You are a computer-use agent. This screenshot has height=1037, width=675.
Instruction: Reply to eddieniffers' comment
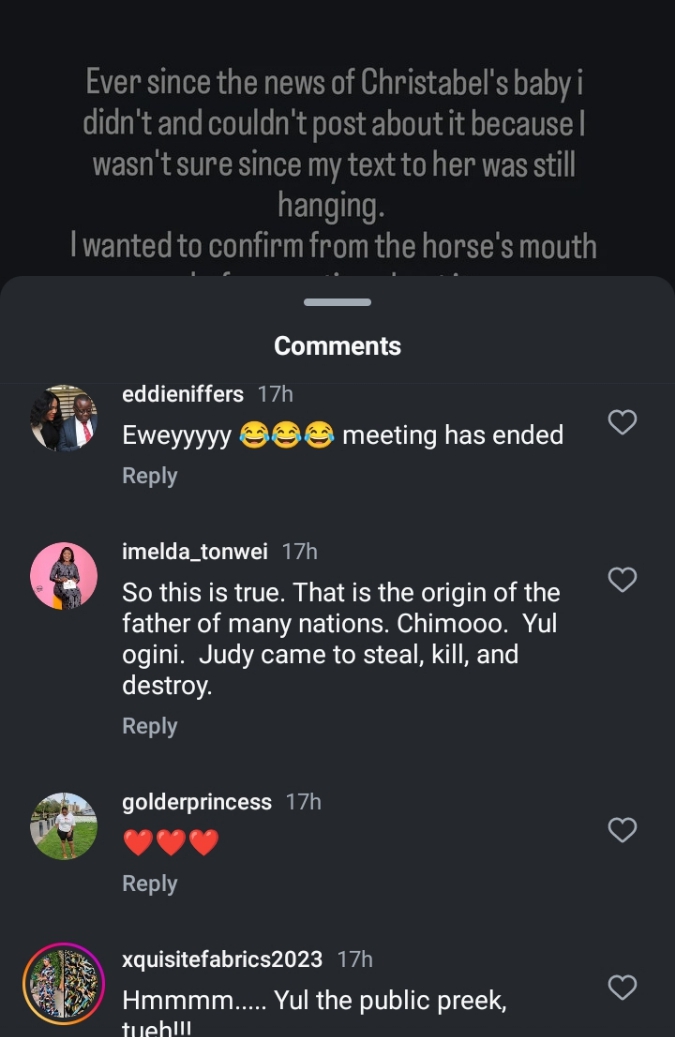pyautogui.click(x=149, y=476)
